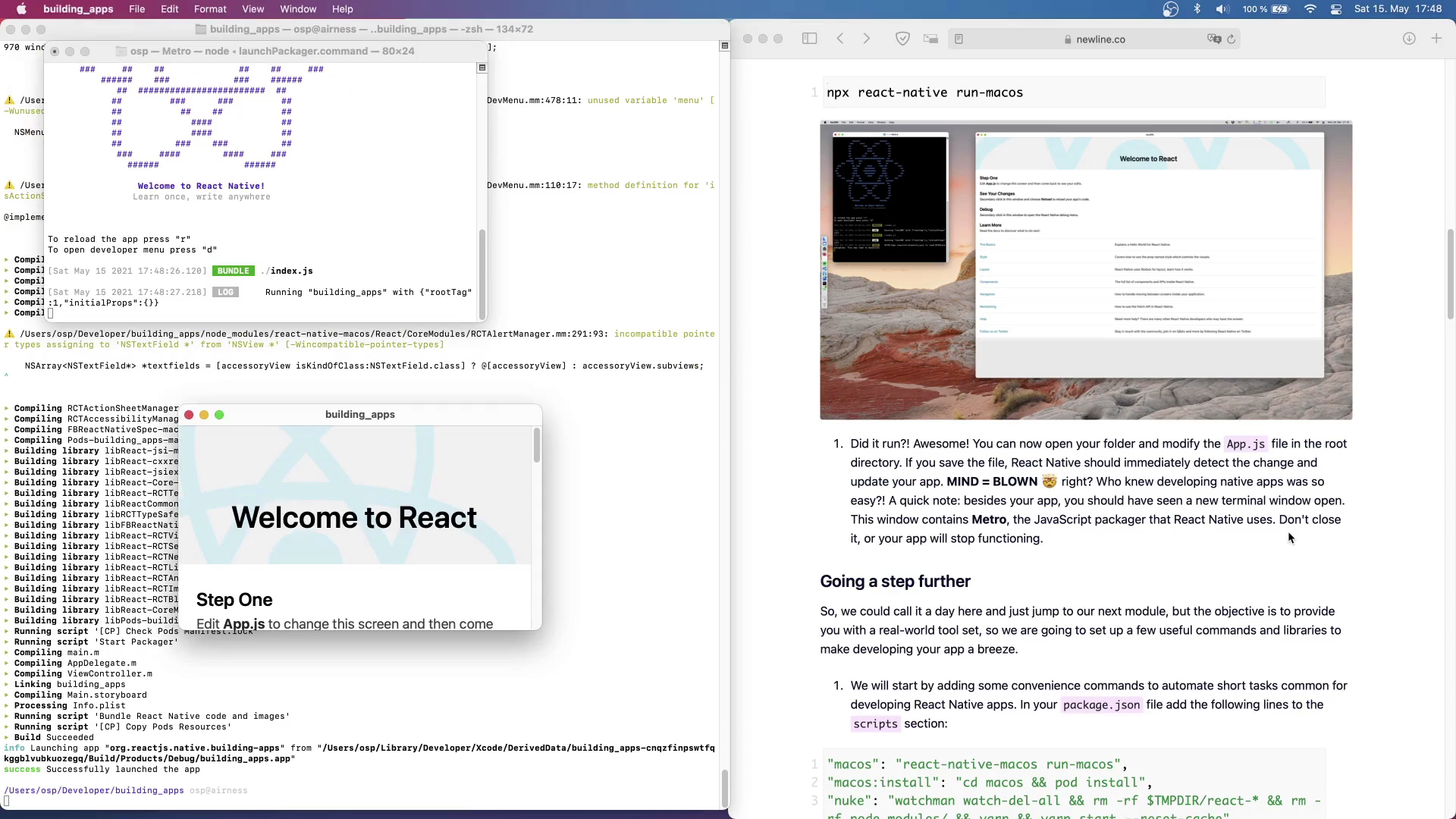Open the Apple menu

(x=21, y=9)
